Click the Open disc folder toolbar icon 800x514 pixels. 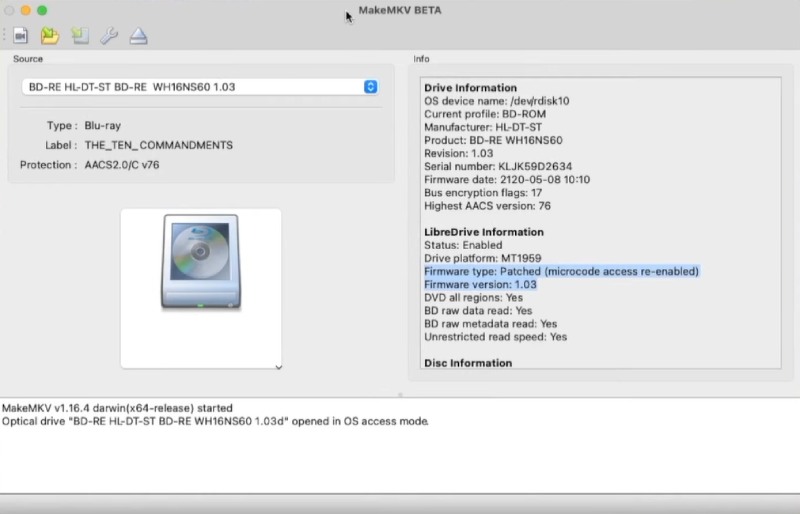(x=50, y=36)
